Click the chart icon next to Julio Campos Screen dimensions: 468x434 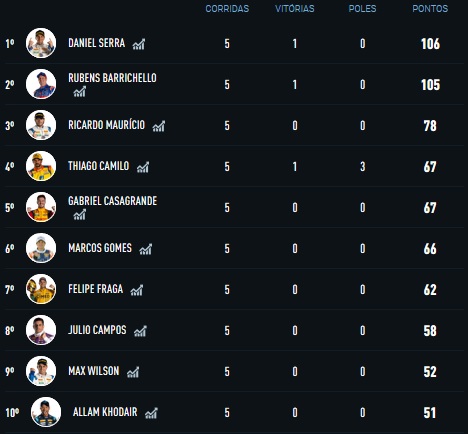(140, 331)
